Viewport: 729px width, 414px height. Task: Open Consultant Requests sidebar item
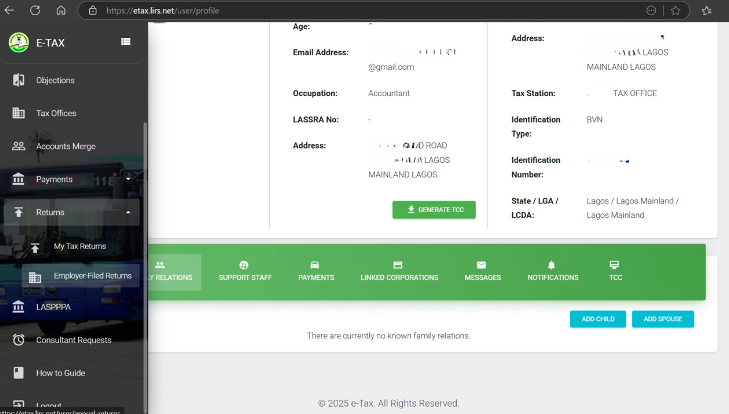pos(73,340)
